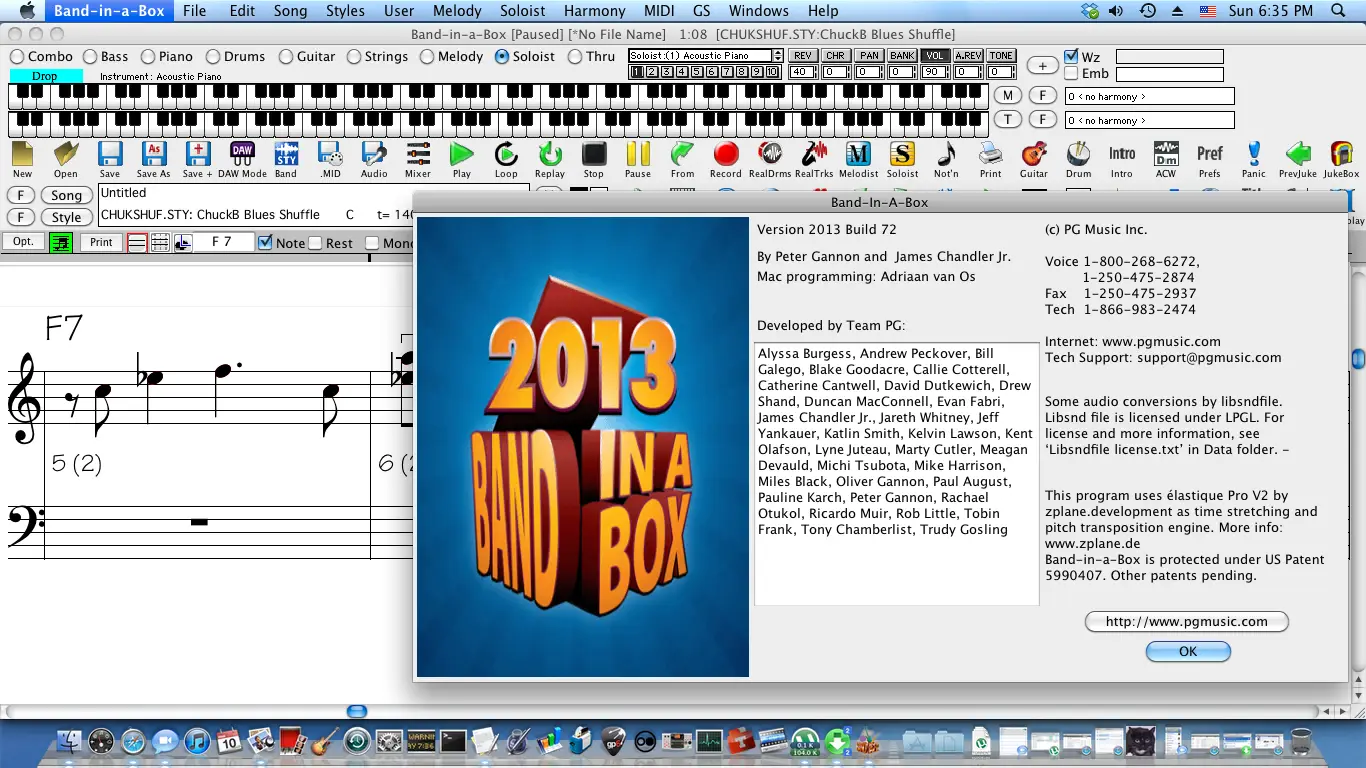The width and height of the screenshot is (1366, 768).
Task: Click the Opt. notation options button
Action: click(x=23, y=242)
